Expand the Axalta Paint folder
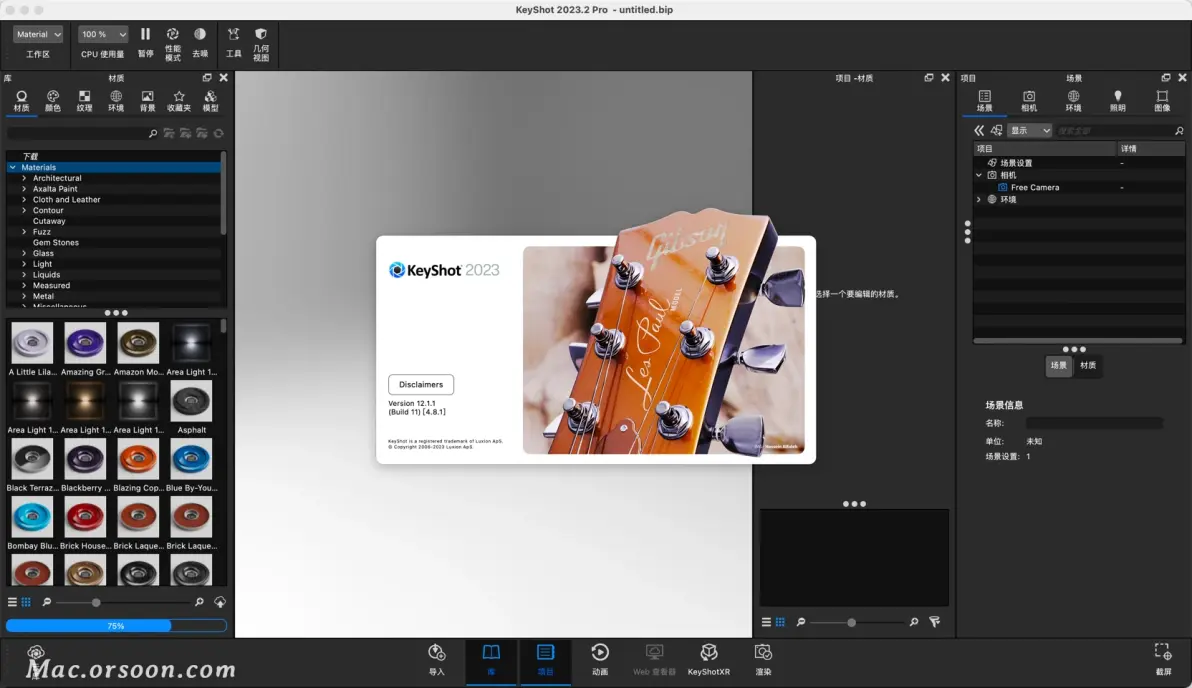The width and height of the screenshot is (1192, 688). (x=24, y=189)
